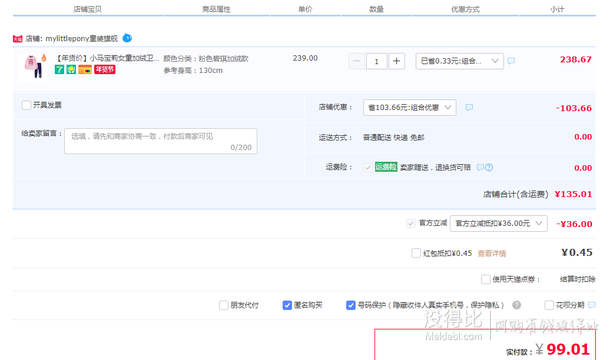Viewport: 610px width, 360px height.
Task: Toggle the 运费险 insurance checkbox
Action: 368,168
